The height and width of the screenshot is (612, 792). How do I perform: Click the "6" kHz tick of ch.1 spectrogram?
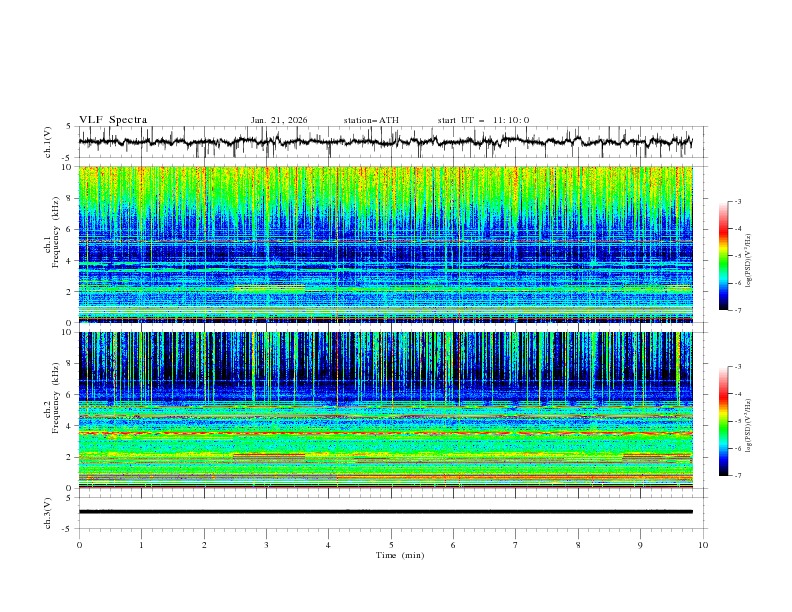point(69,229)
